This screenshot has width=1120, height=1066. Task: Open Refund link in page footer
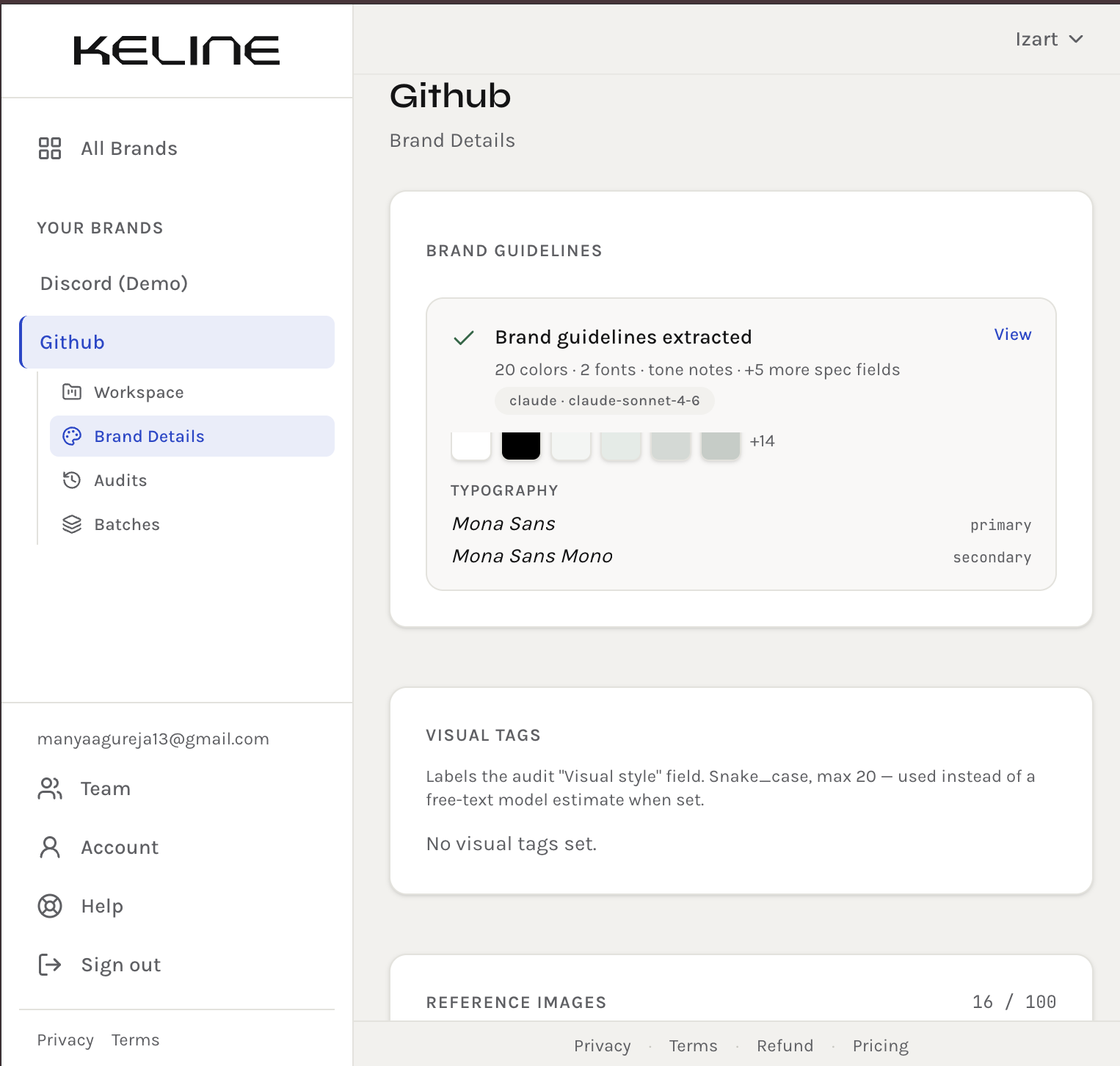[x=785, y=1045]
